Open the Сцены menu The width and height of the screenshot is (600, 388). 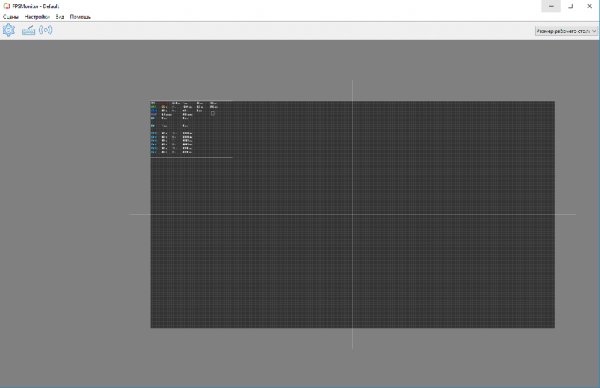pos(11,17)
